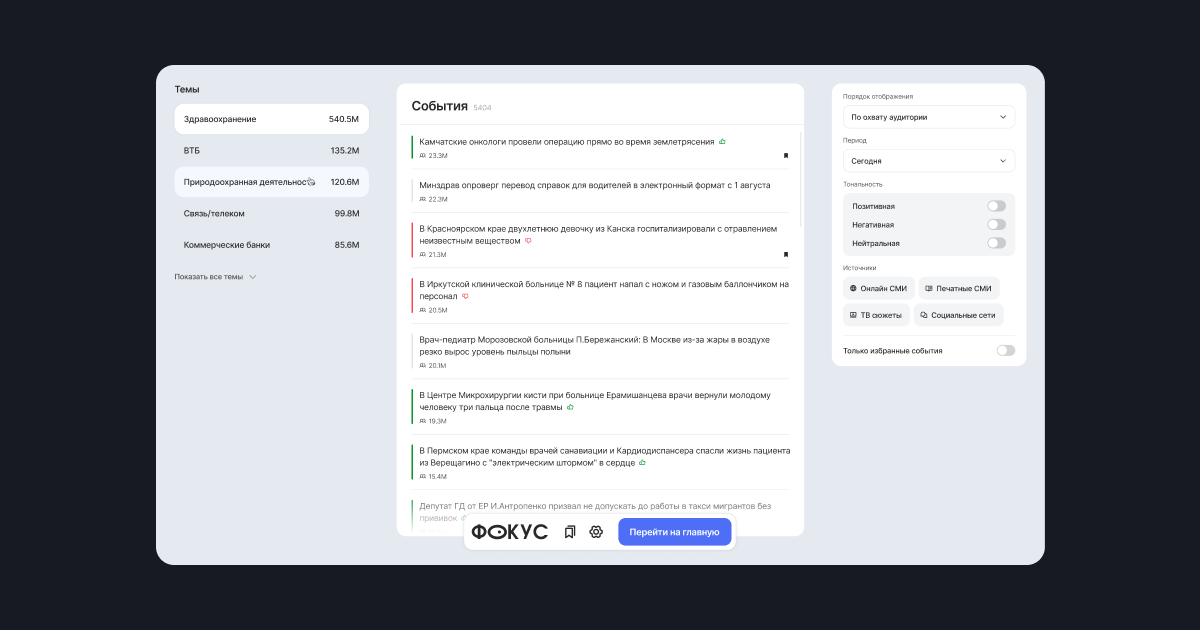Expand Показать все темы list
The image size is (1200, 630).
click(215, 277)
